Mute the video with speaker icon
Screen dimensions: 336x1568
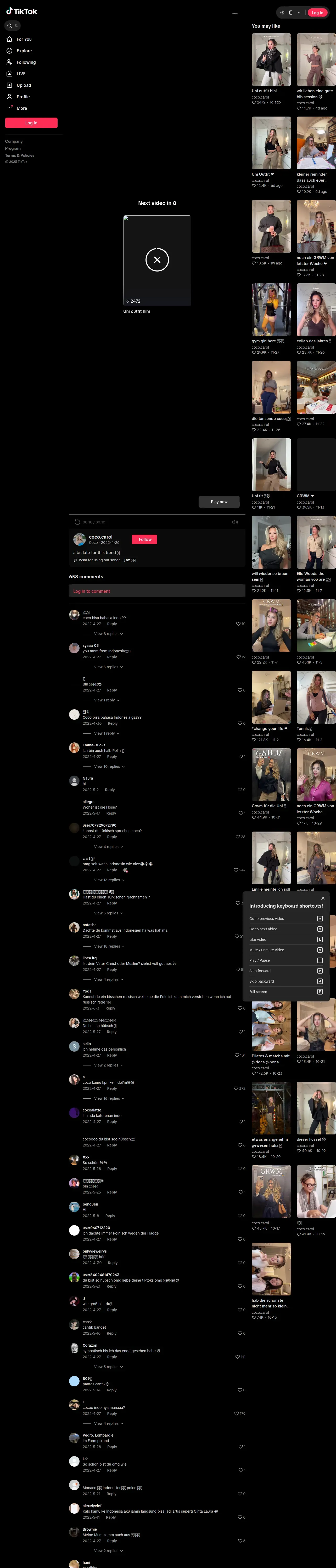(x=235, y=522)
